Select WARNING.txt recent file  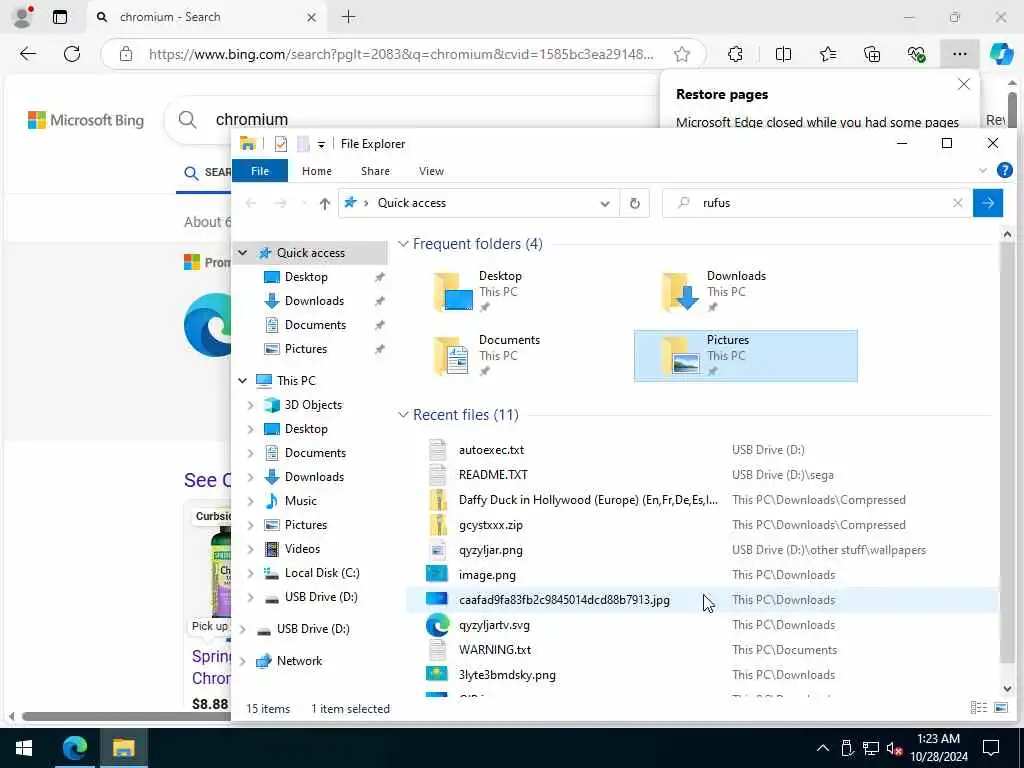point(702,650)
